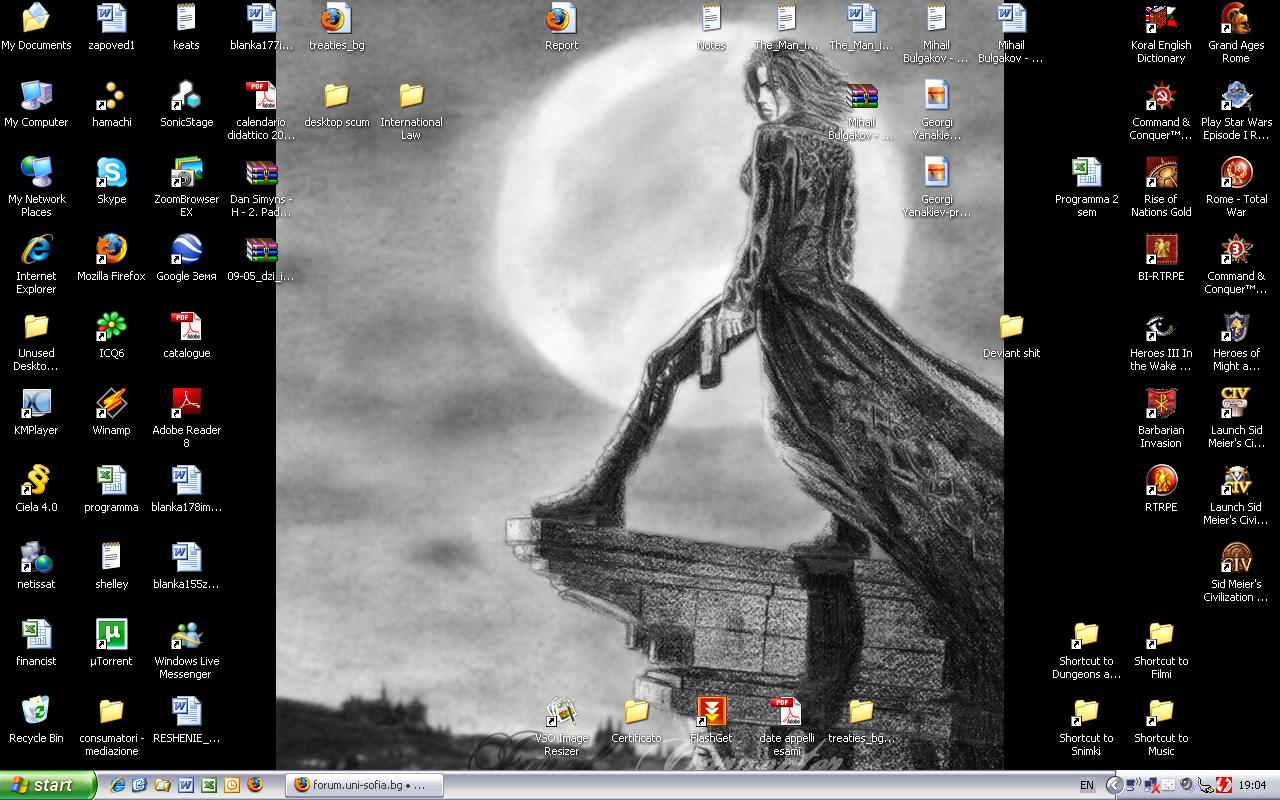Open the µTorrent desktop icon
This screenshot has height=800, width=1280.
click(111, 635)
